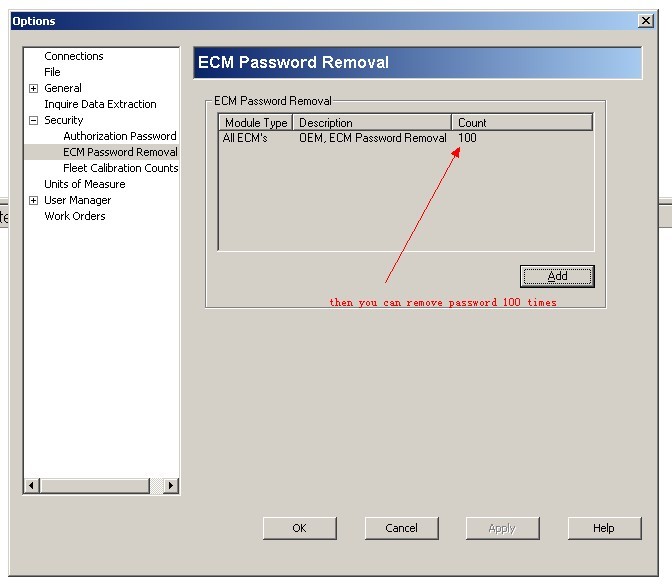This screenshot has width=672, height=586.
Task: Open Help for this dialog
Action: pyautogui.click(x=603, y=528)
